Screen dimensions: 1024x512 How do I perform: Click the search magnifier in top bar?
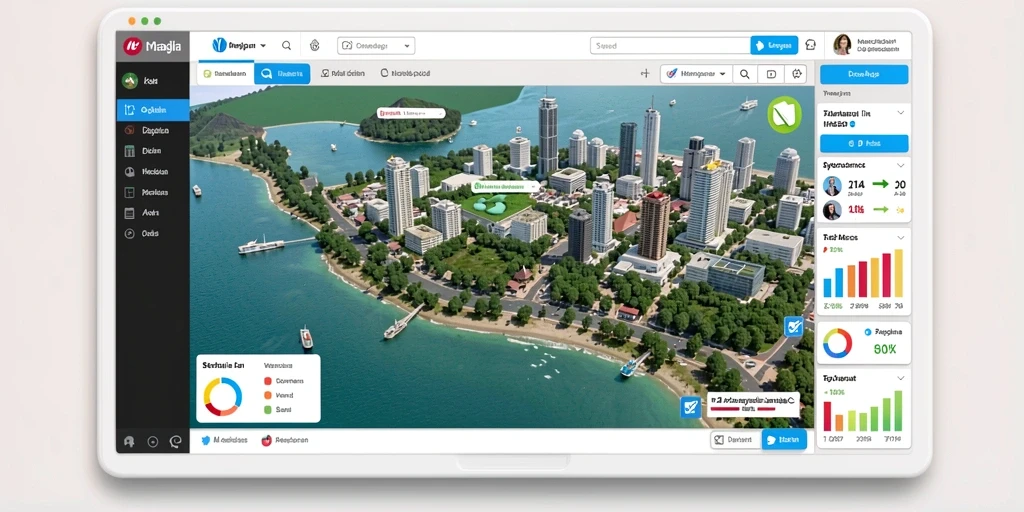pos(286,46)
